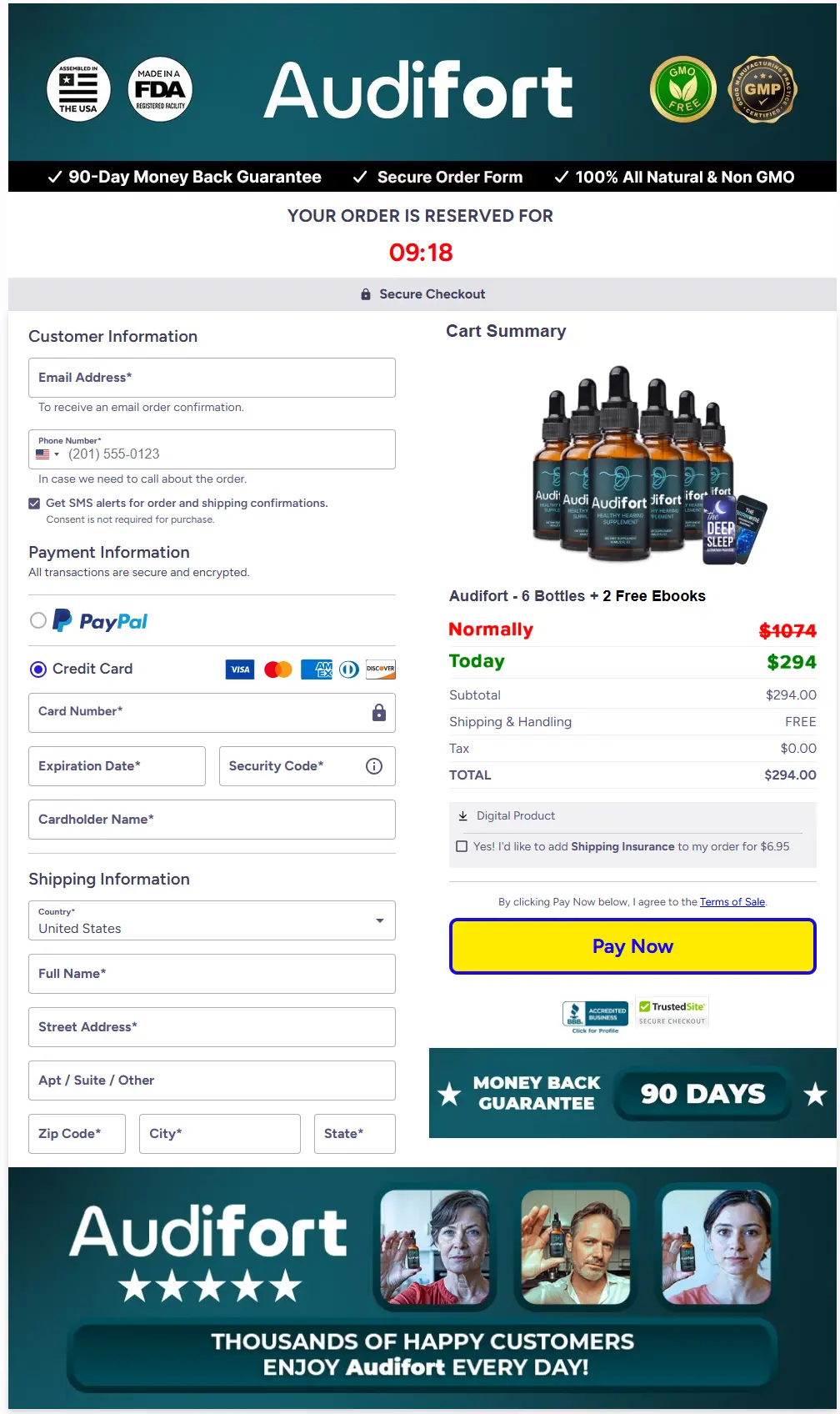Open the Terms of Sale link
The width and height of the screenshot is (840, 1414).
pos(732,902)
